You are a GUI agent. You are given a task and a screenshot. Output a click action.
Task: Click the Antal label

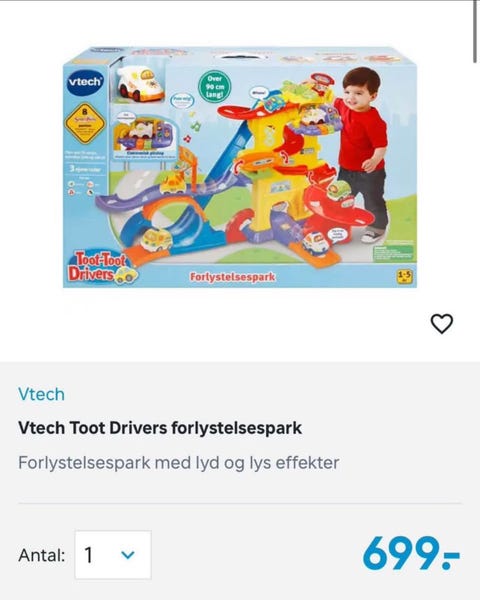click(x=41, y=555)
